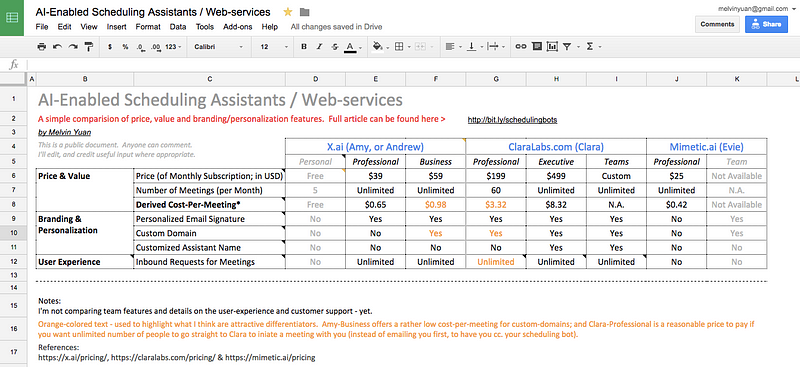800x367 pixels.
Task: Select the X.ai (Amy, or Andrew) cell
Action: [x=375, y=147]
